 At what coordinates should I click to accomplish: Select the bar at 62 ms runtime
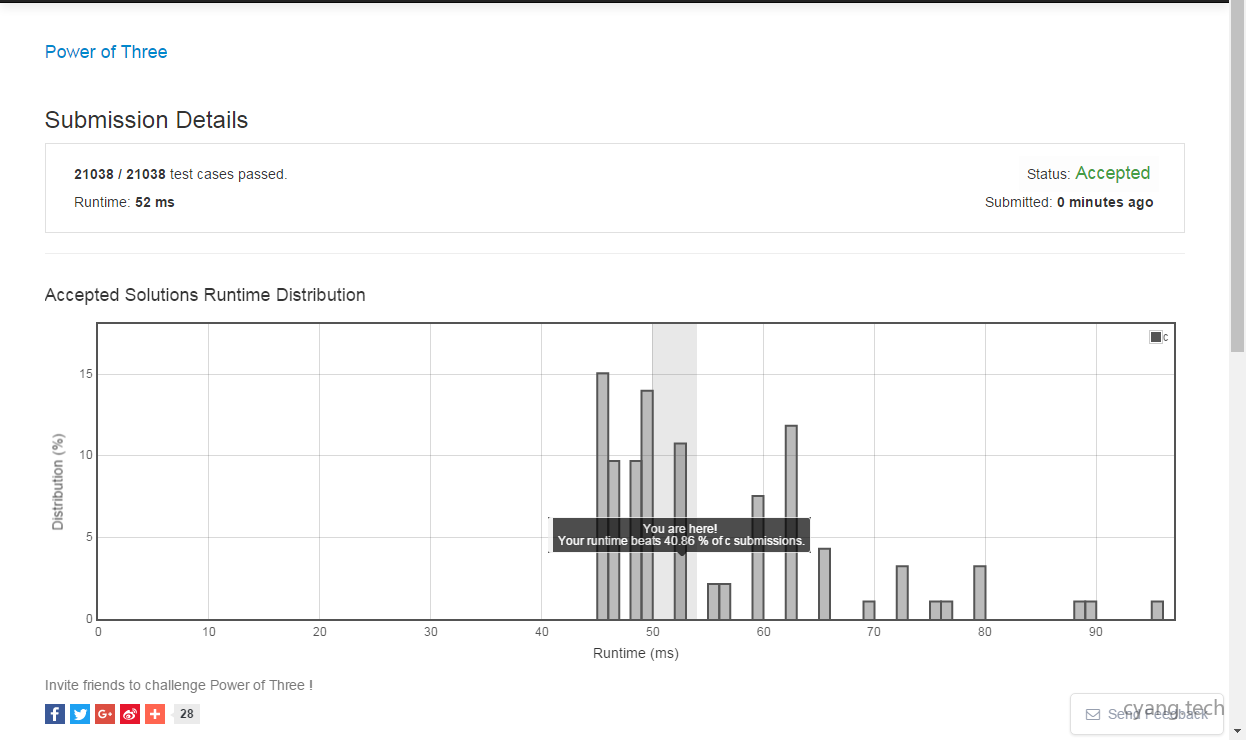tap(791, 522)
